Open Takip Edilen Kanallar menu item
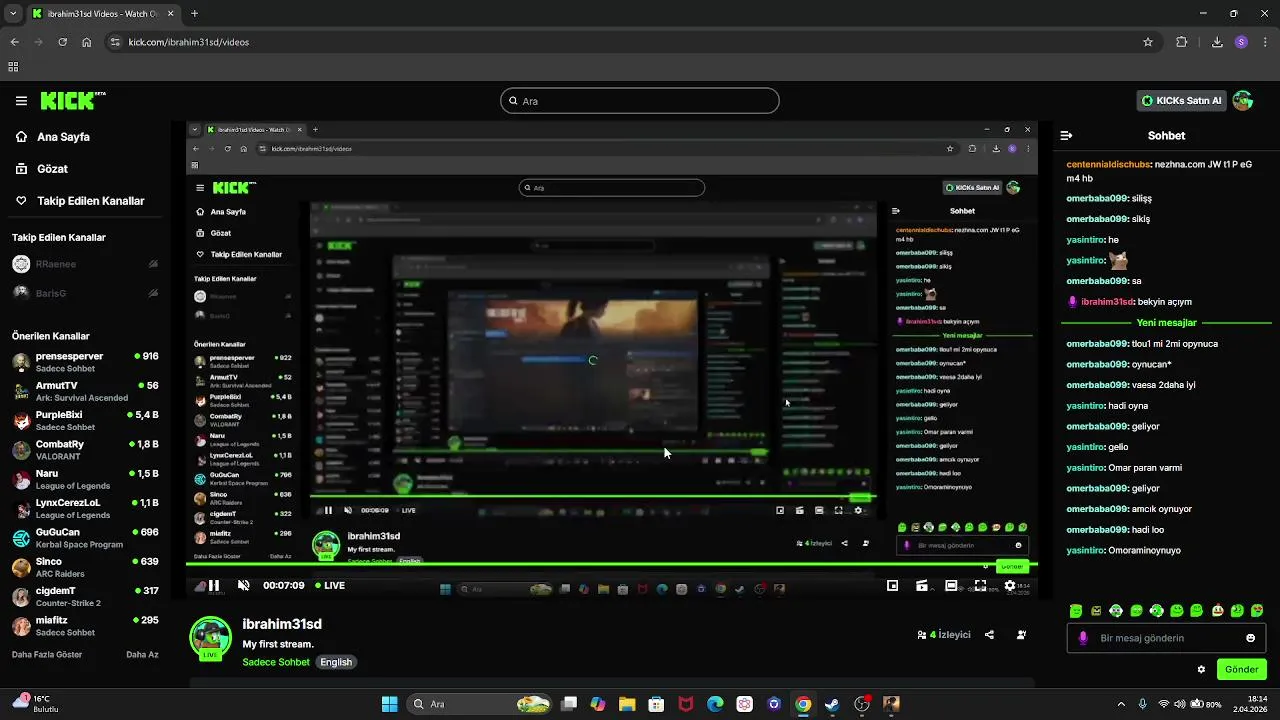 click(x=80, y=201)
